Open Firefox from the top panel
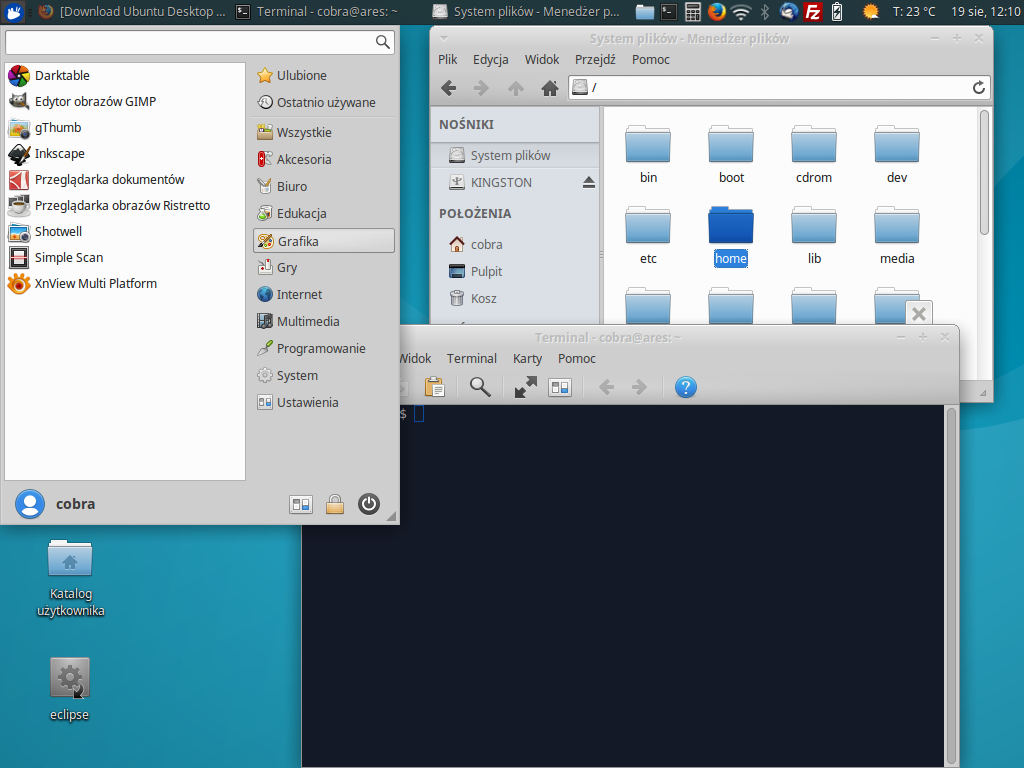1024x768 pixels. (x=716, y=11)
